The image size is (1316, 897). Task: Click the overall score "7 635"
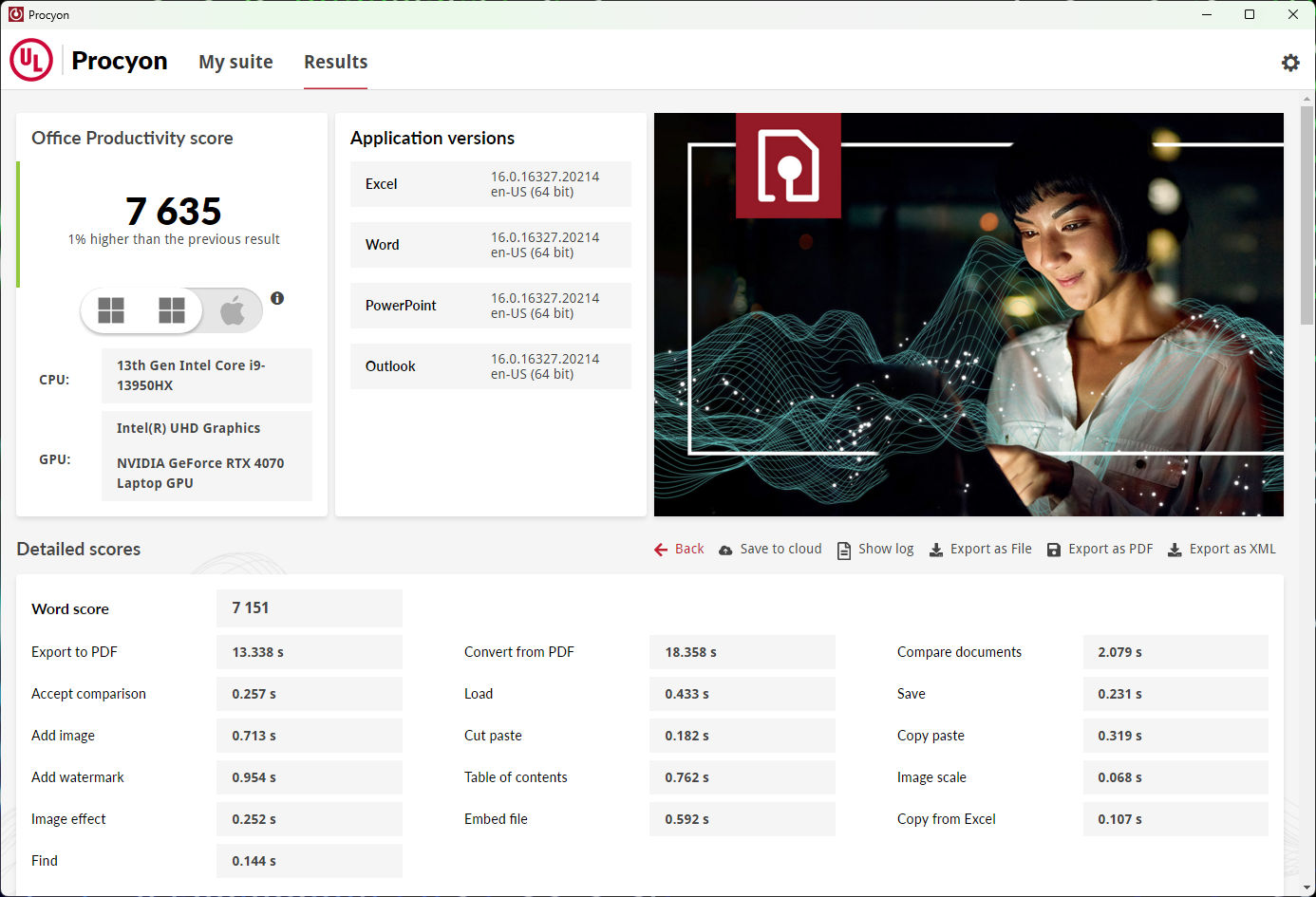tap(174, 211)
